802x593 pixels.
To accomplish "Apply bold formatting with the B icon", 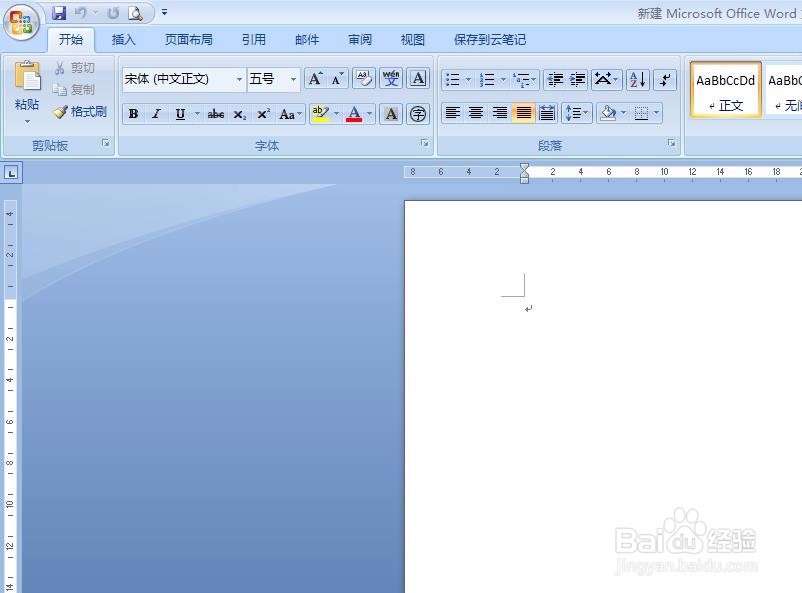I will point(133,113).
